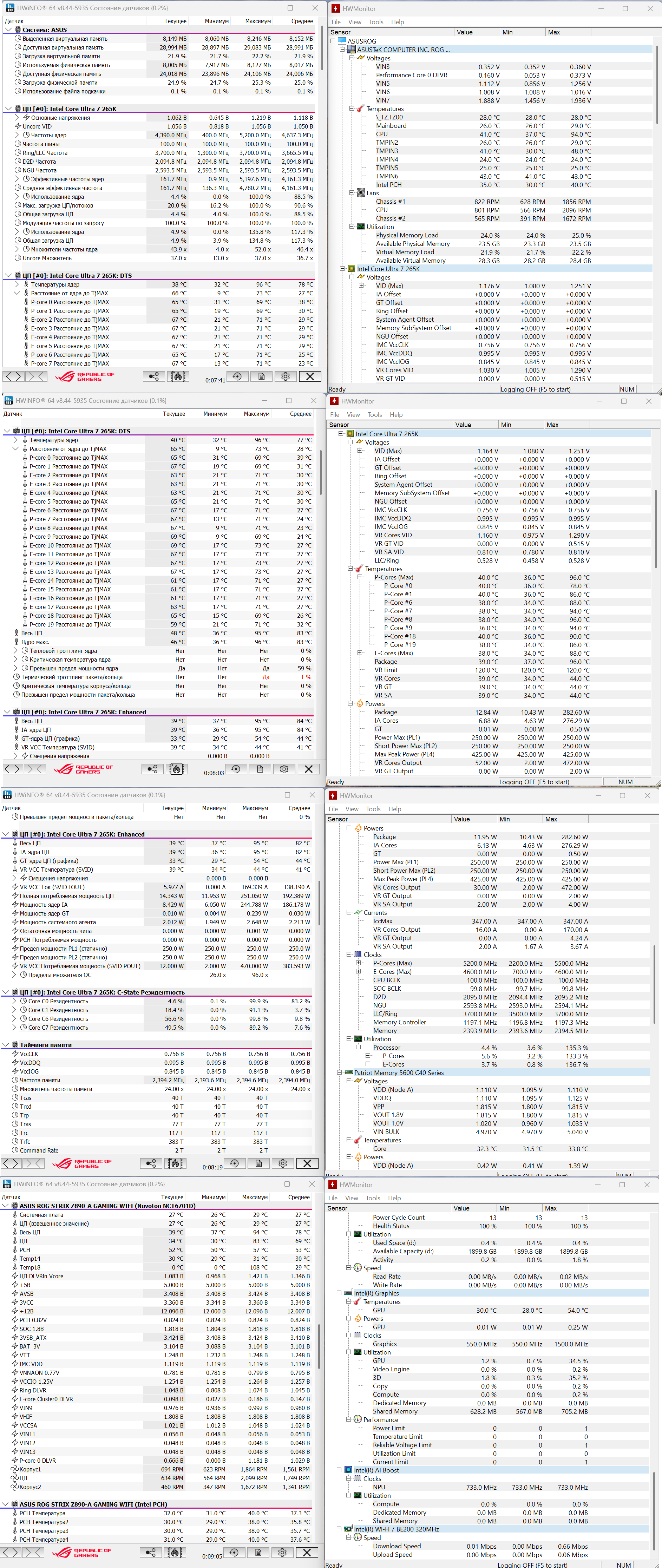Click the X button in HWiNFO toolbar showing 0:09:05

click(x=307, y=1552)
